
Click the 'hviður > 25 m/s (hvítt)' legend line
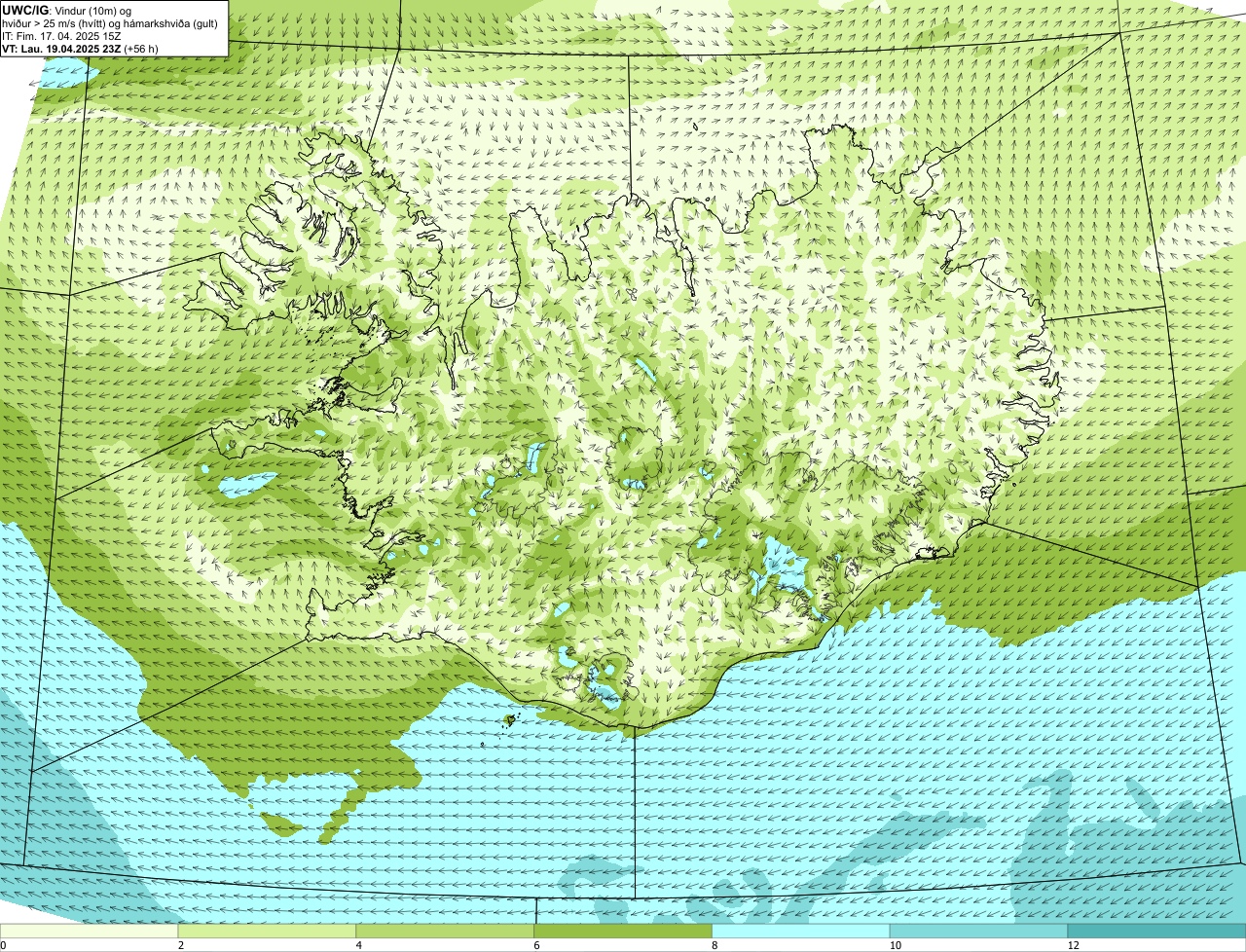pyautogui.click(x=111, y=23)
